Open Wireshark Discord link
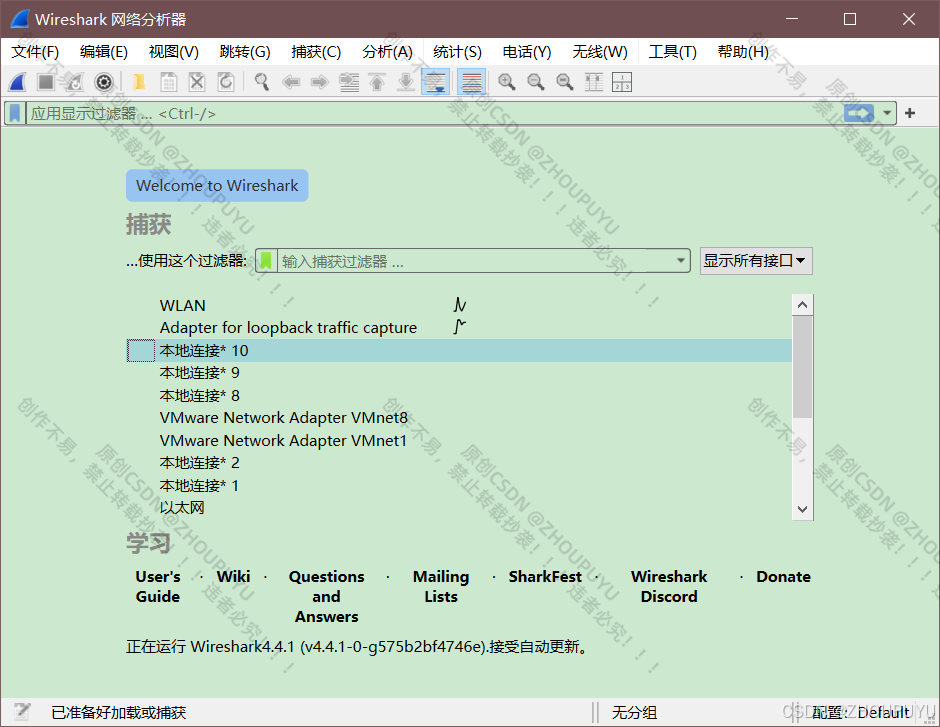Image resolution: width=940 pixels, height=727 pixels. coord(669,586)
